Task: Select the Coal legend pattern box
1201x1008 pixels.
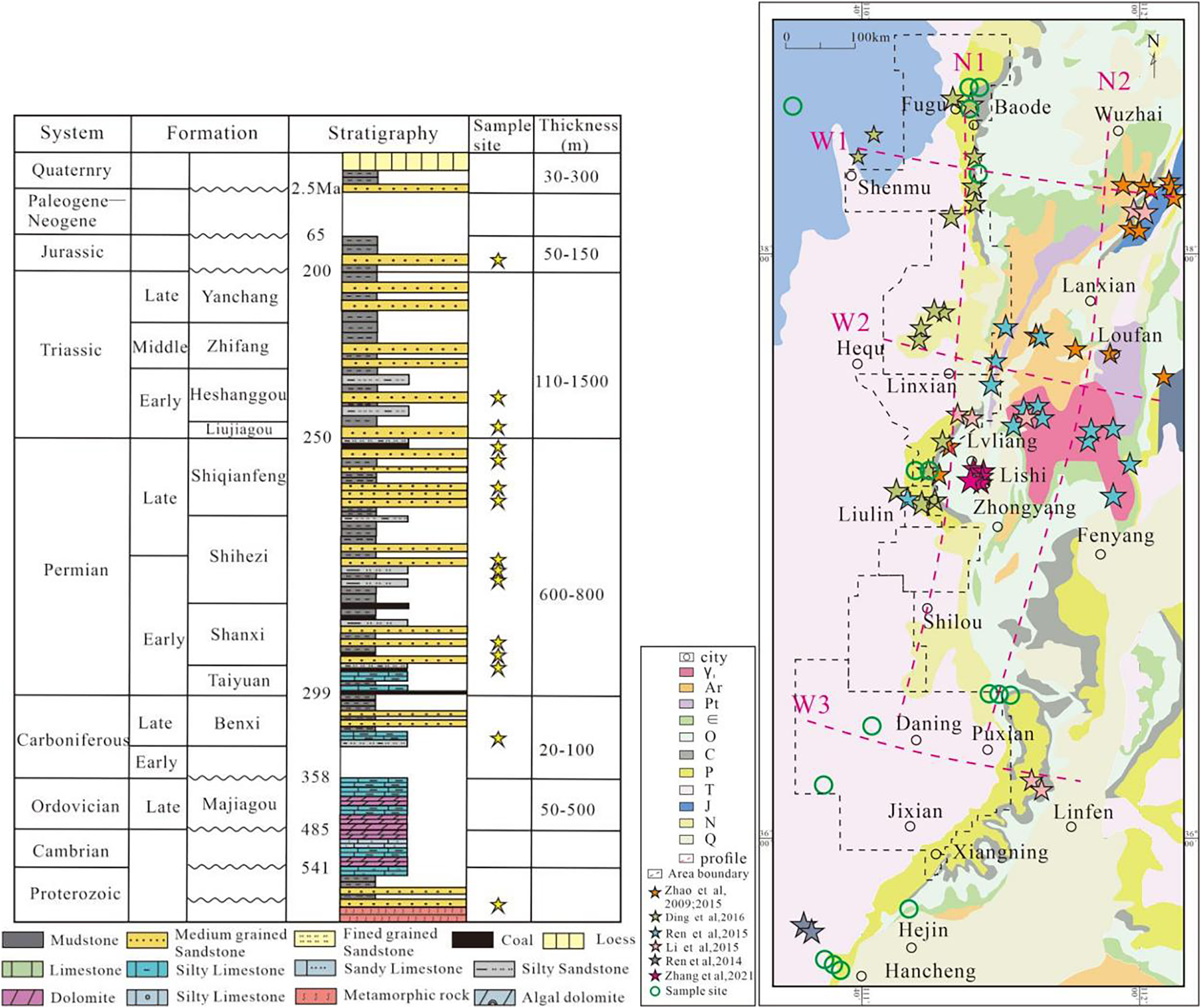Action: (x=472, y=940)
